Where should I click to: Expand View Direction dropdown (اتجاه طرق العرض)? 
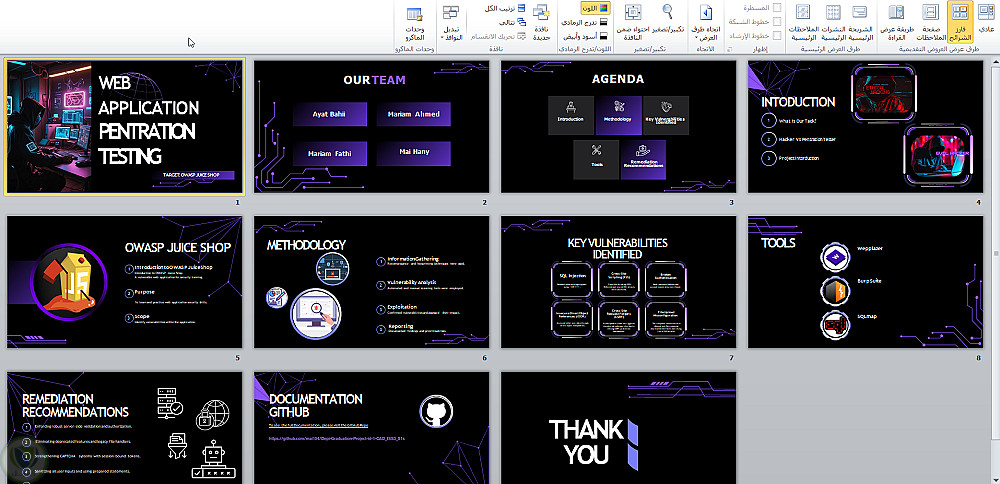pos(705,22)
